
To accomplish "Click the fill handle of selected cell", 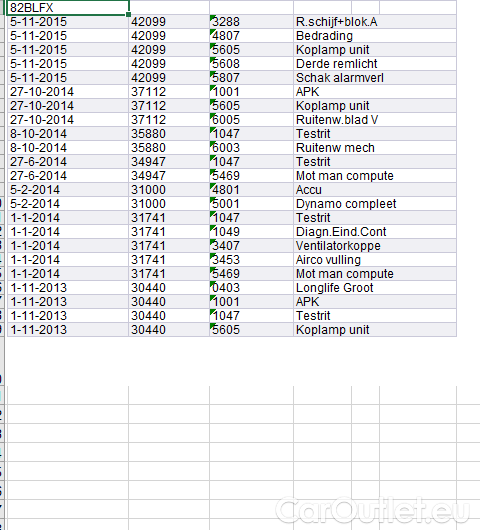I will tap(128, 14).
